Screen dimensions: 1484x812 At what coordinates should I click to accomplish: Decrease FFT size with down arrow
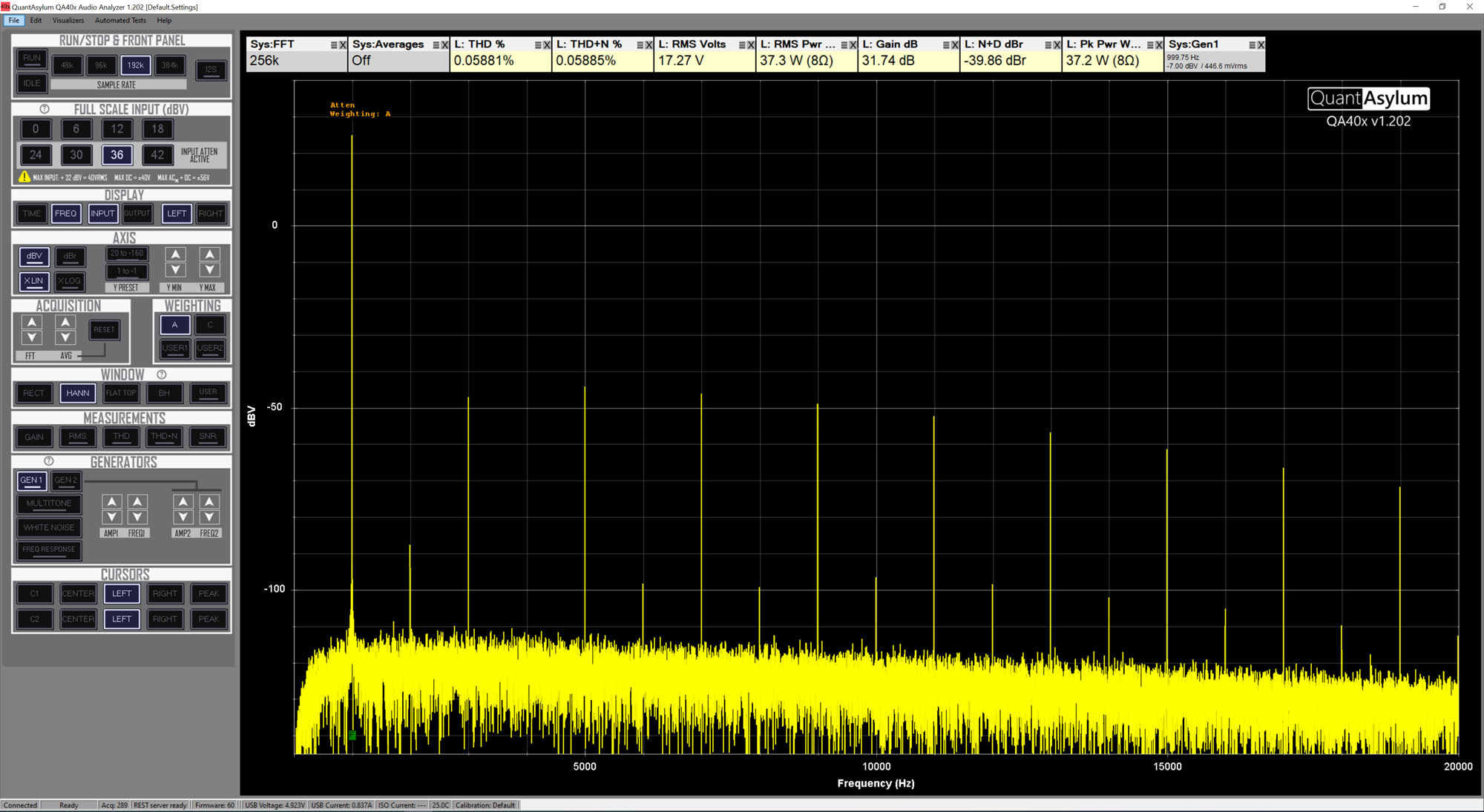32,337
